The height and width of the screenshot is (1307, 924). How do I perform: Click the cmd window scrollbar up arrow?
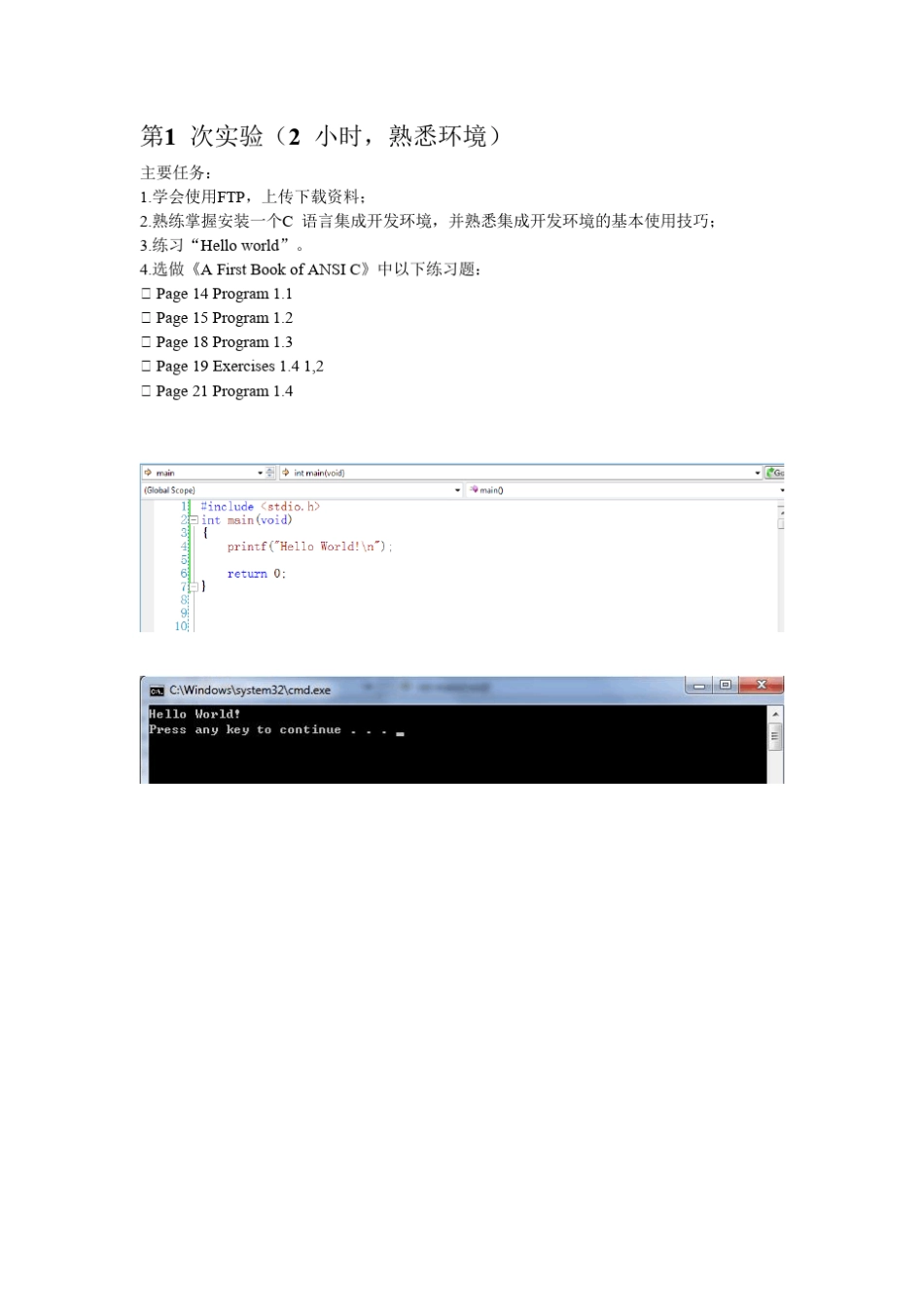775,715
